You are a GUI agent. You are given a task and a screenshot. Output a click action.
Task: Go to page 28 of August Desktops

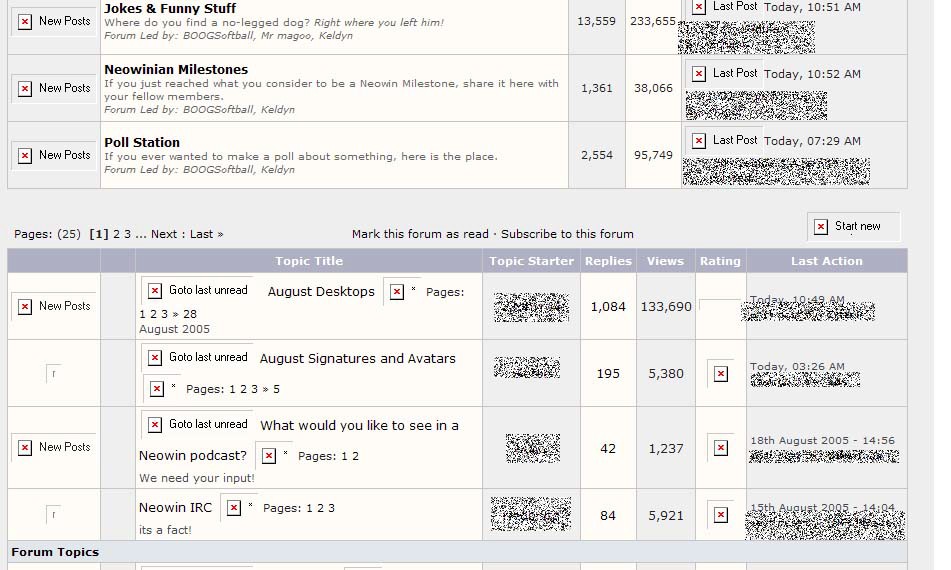point(190,314)
